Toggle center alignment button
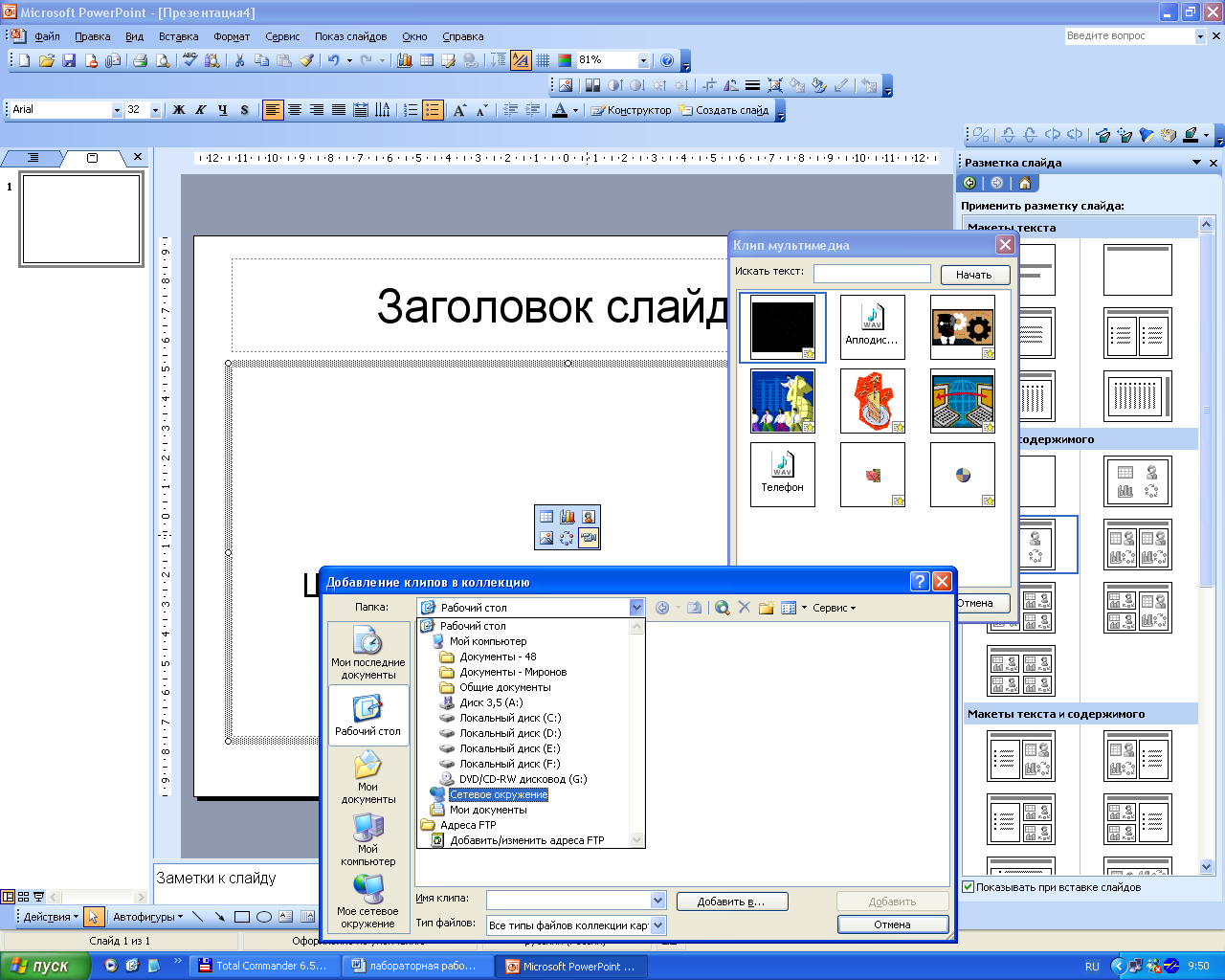Viewport: 1225px width, 980px height. click(x=295, y=110)
